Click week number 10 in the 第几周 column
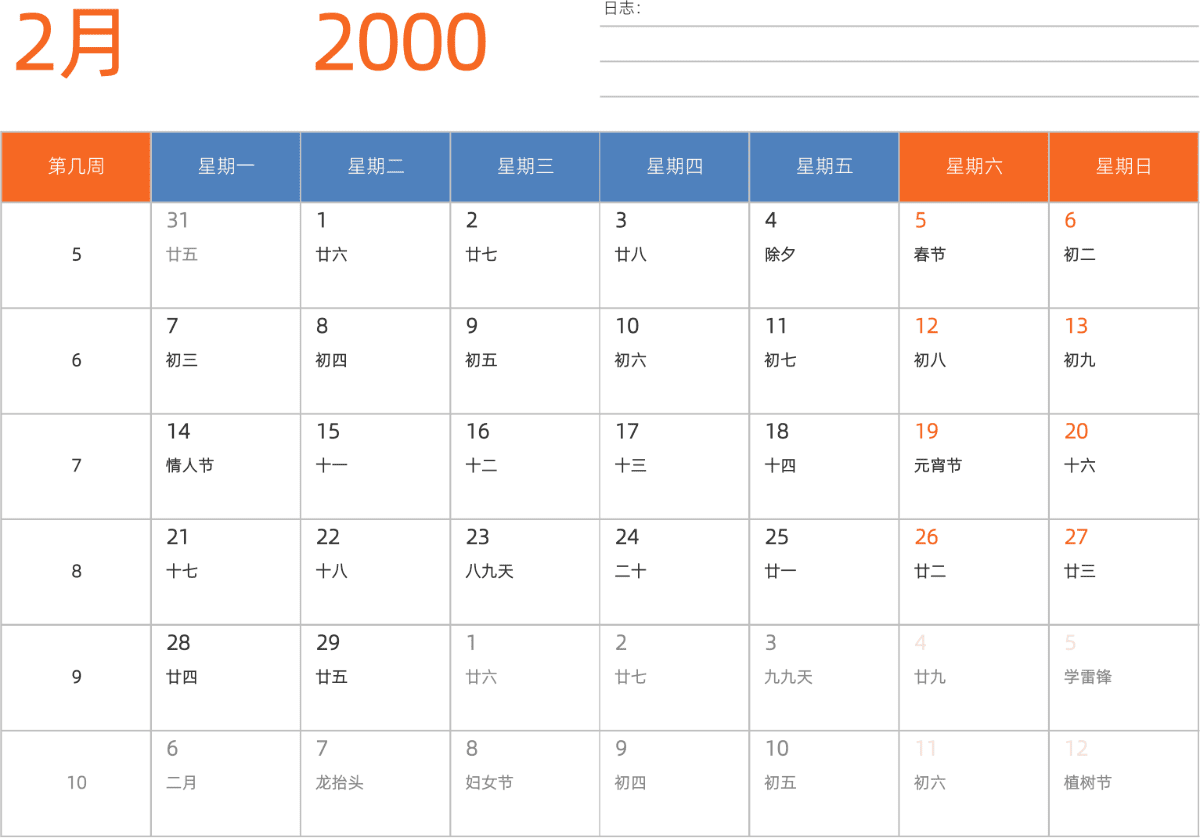This screenshot has width=1200, height=838. click(77, 783)
